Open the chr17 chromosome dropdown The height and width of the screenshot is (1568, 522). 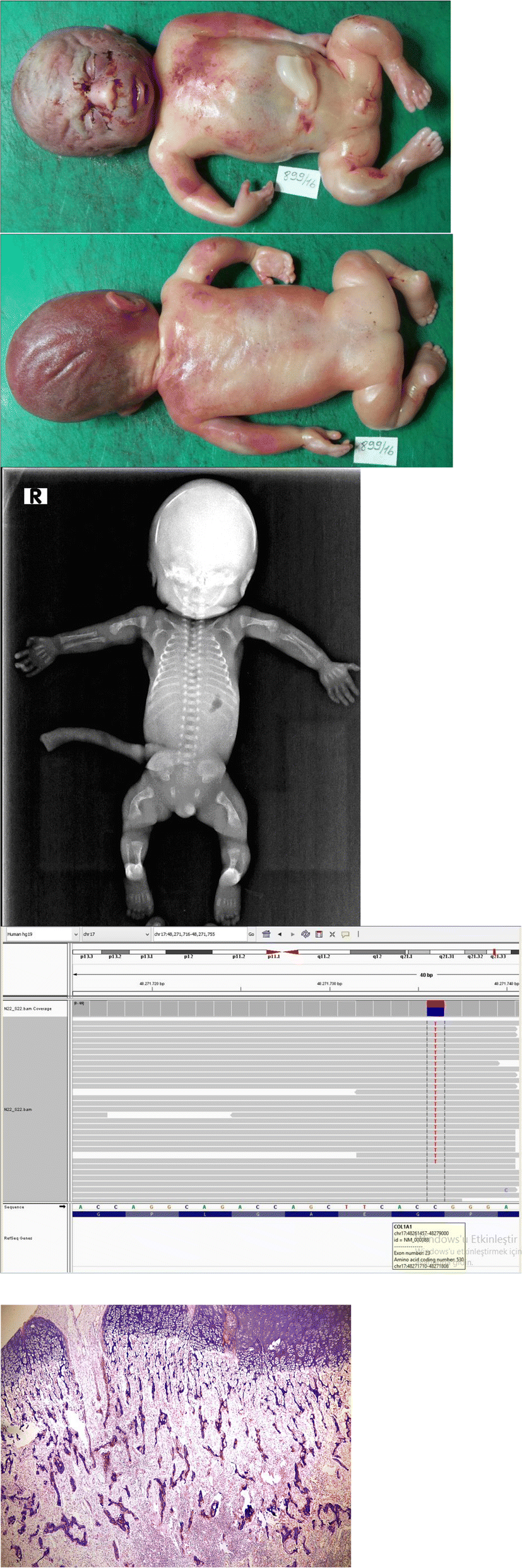pos(116,934)
